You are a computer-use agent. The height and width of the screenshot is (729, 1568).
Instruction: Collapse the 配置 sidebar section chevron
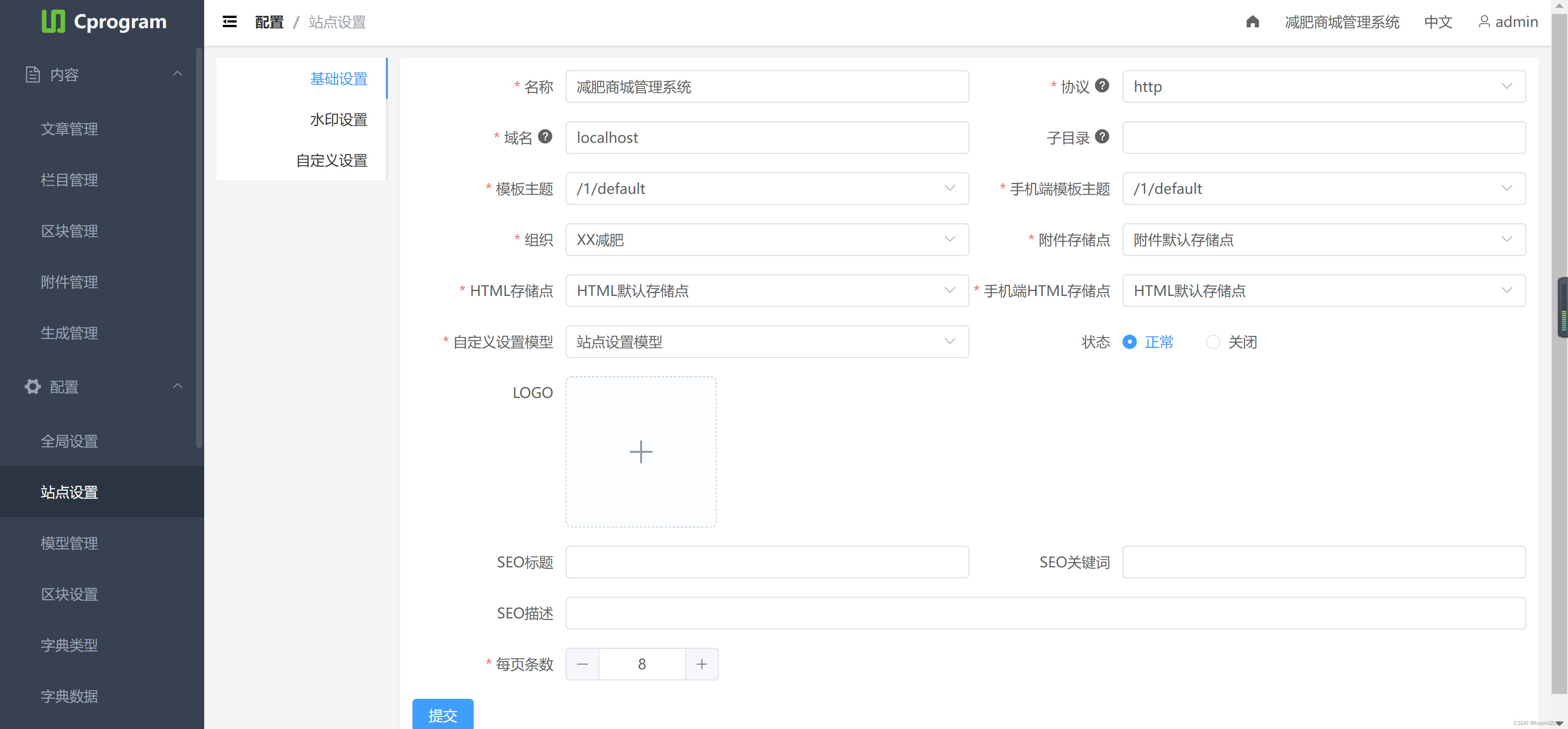click(177, 386)
